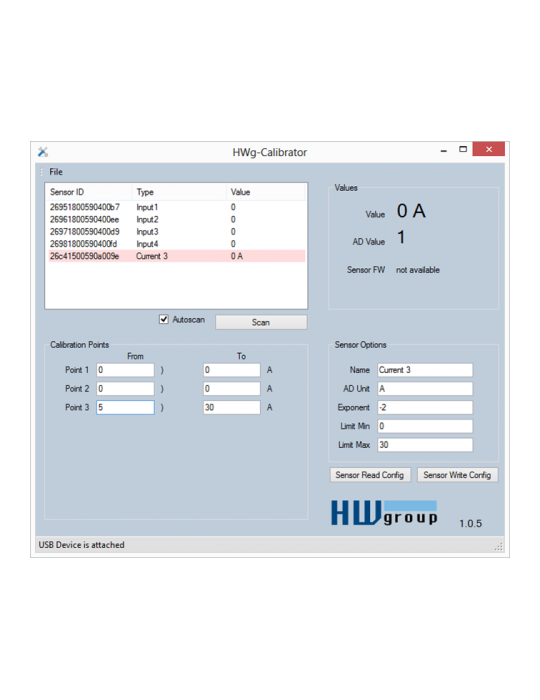Click the Type column header
540x700 pixels.
coord(179,192)
